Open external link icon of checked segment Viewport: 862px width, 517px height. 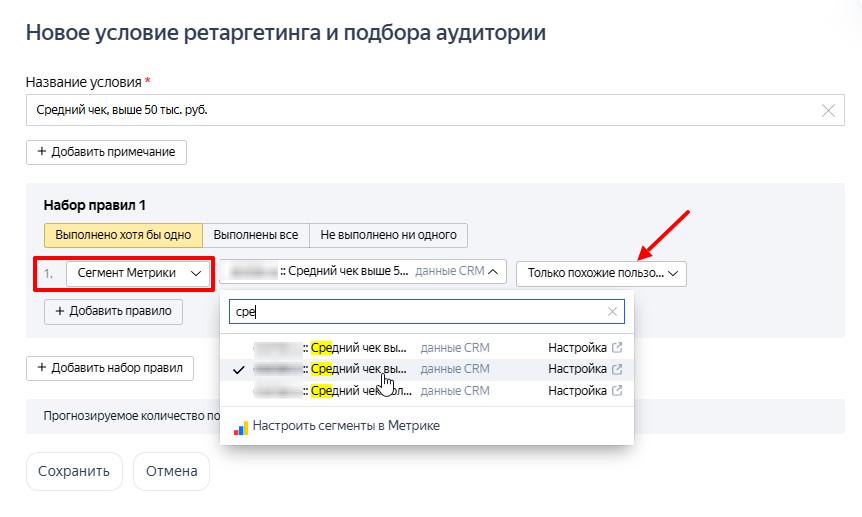click(x=617, y=369)
